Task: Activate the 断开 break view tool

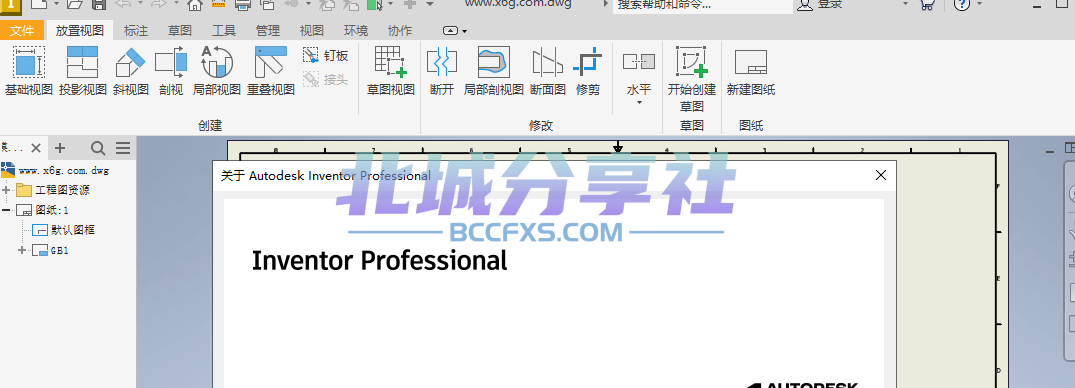Action: coord(442,71)
